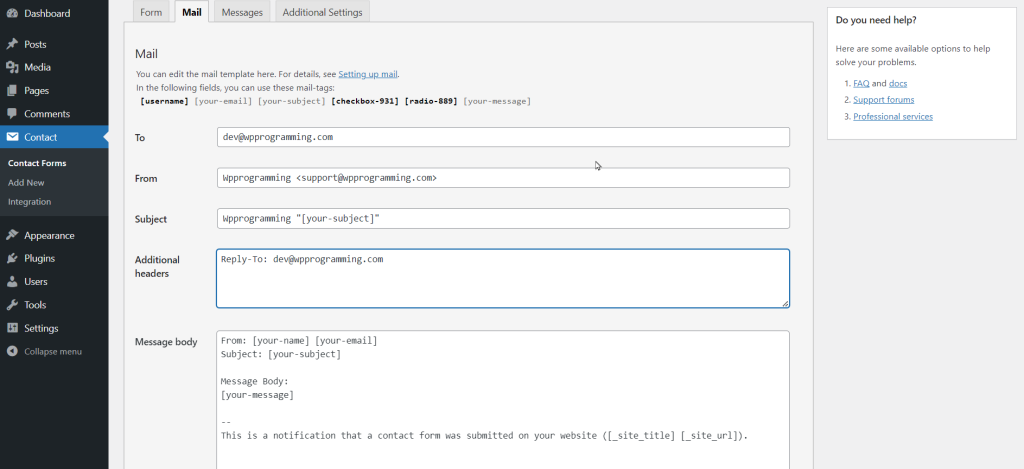Open Media via its icon
The width and height of the screenshot is (1024, 469).
click(12, 68)
